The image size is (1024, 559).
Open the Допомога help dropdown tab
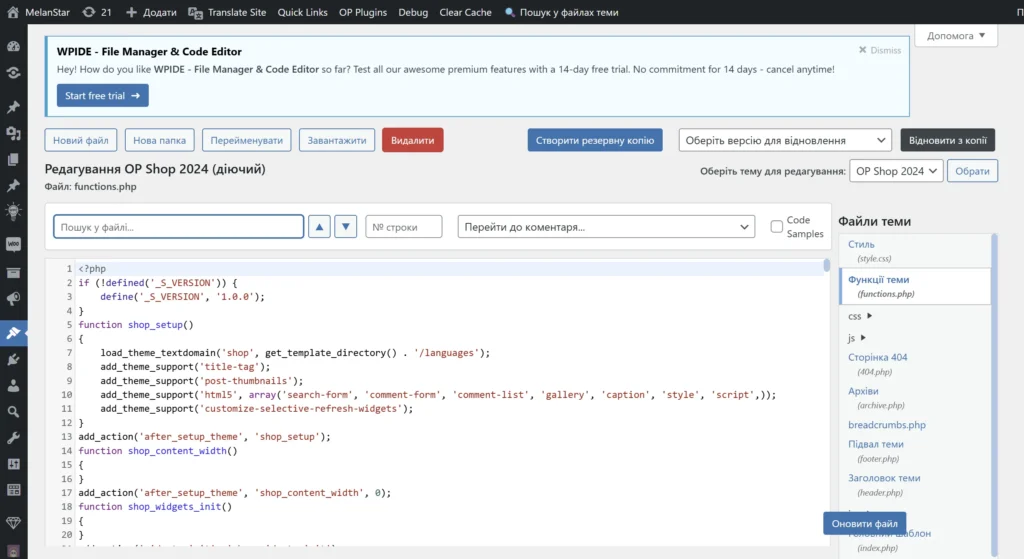pos(956,36)
